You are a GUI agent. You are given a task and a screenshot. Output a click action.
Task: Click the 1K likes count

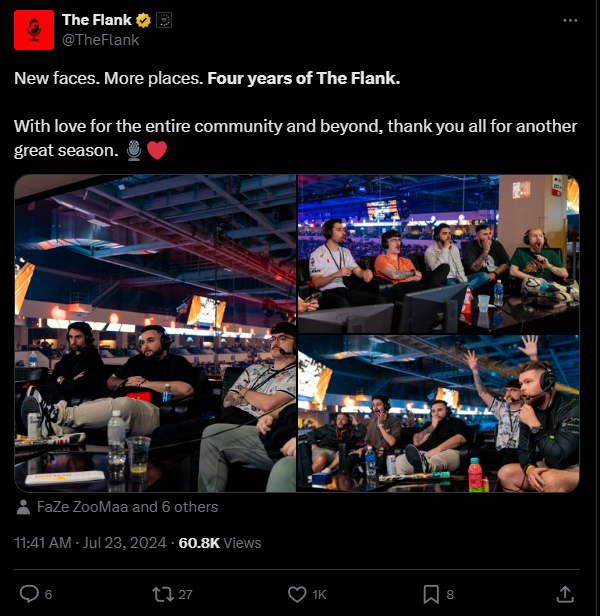pyautogui.click(x=319, y=594)
